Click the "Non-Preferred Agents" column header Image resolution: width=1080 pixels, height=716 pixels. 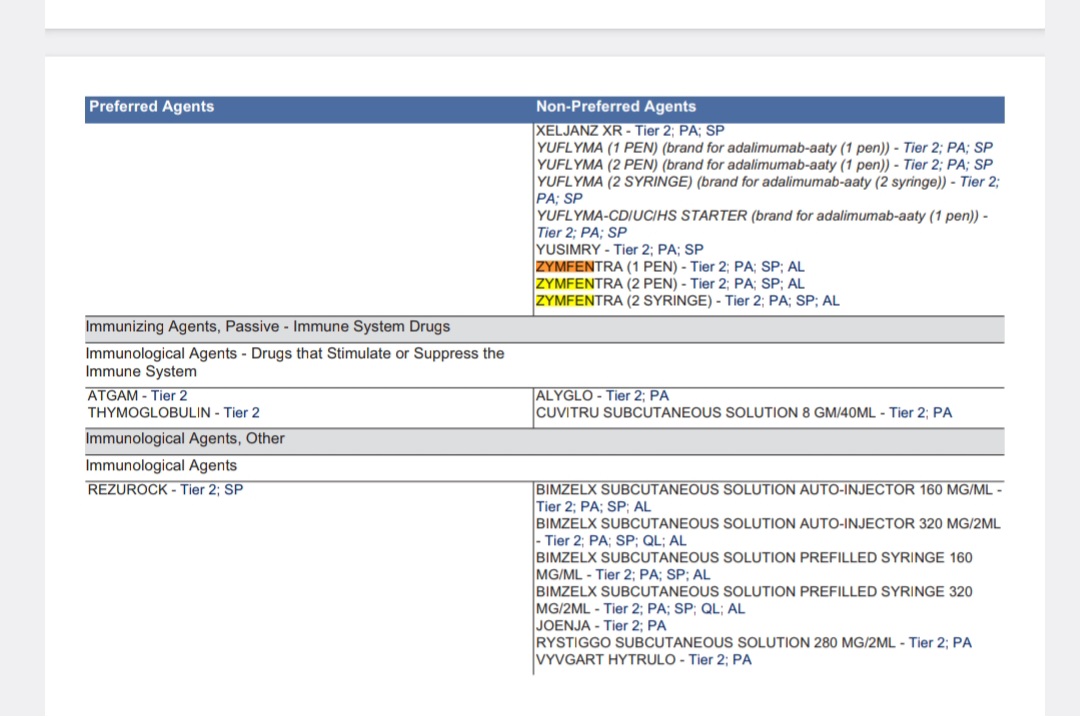click(616, 107)
